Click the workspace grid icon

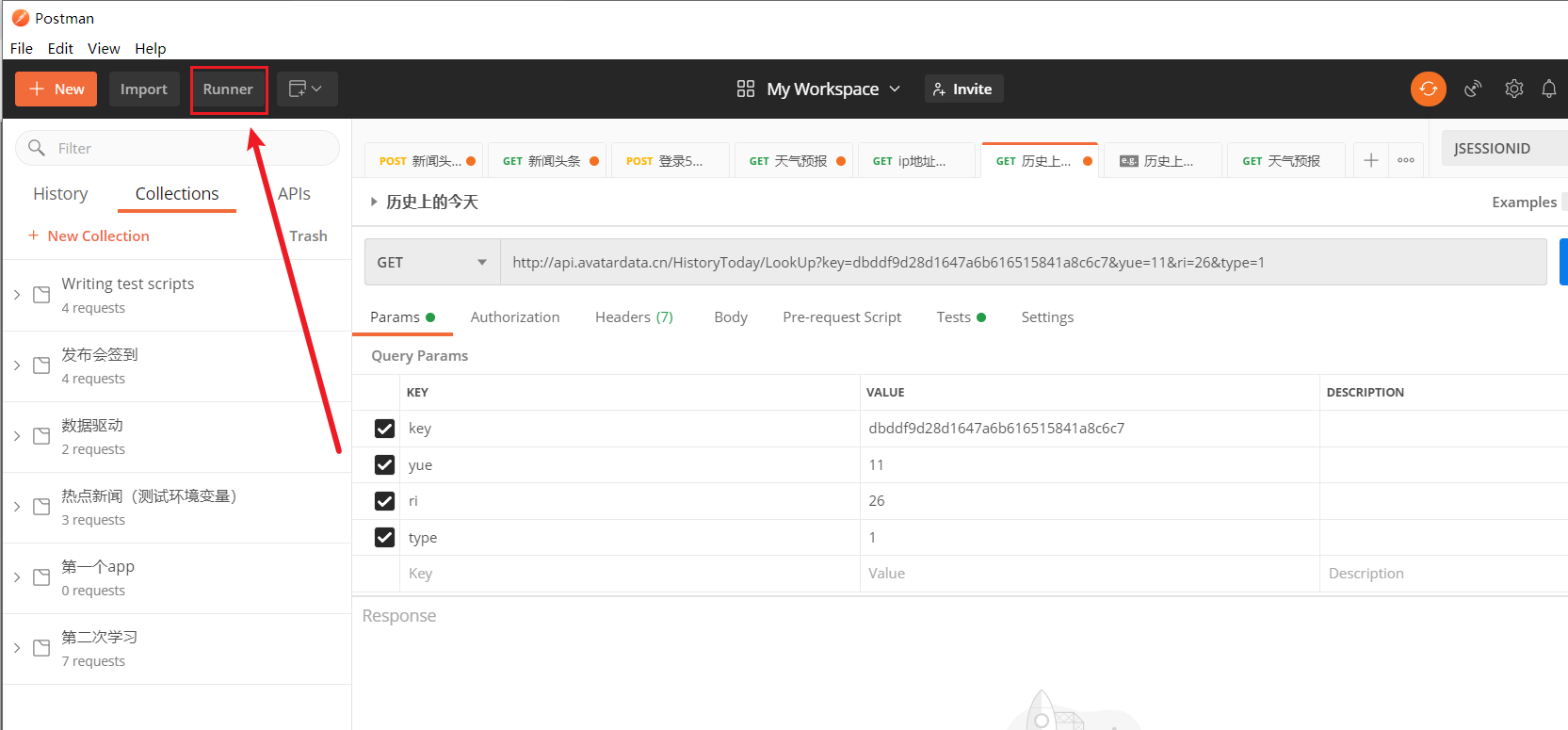pos(746,89)
